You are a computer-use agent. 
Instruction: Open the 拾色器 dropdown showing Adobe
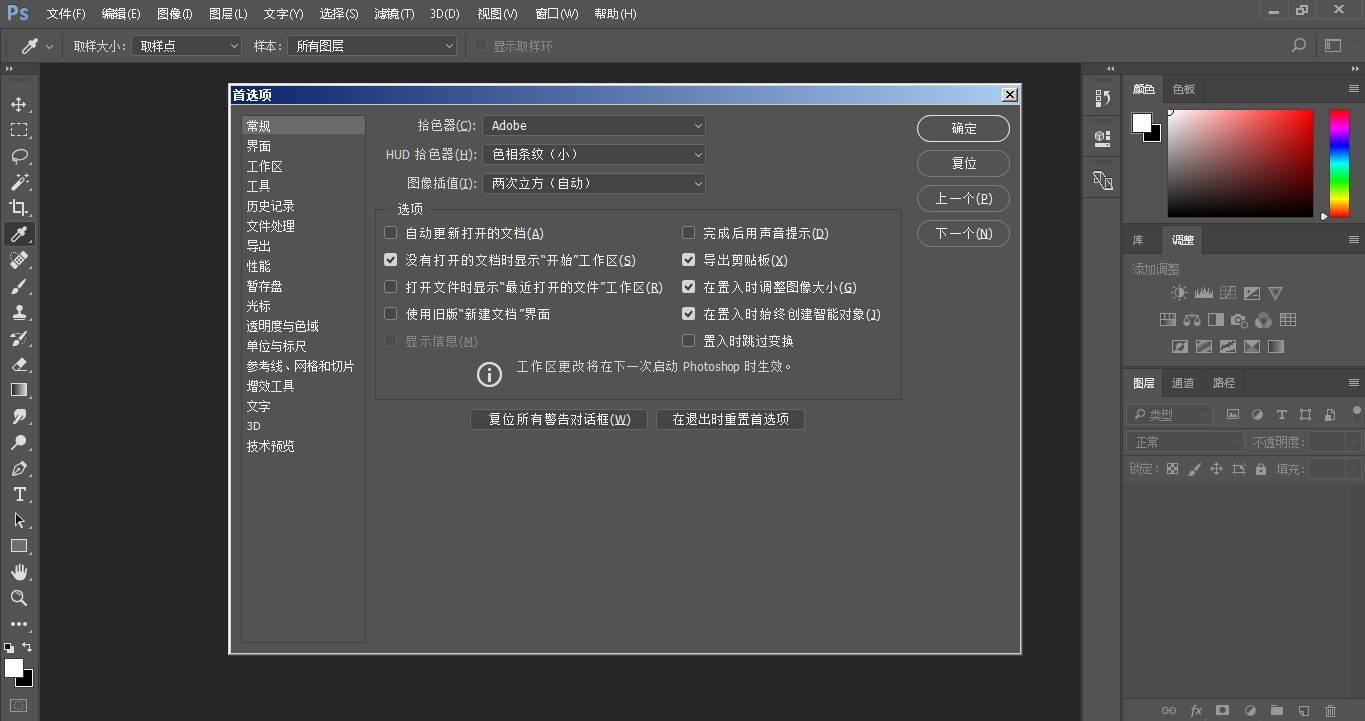594,126
